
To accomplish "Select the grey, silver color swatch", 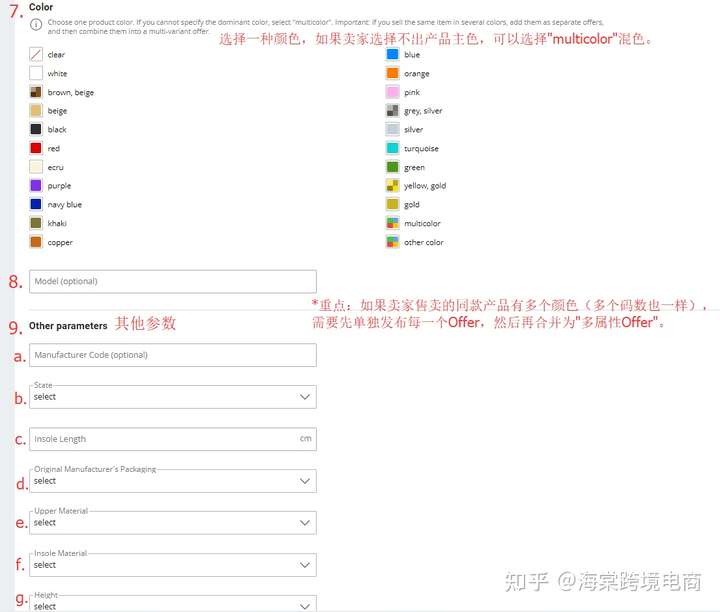I will point(393,111).
